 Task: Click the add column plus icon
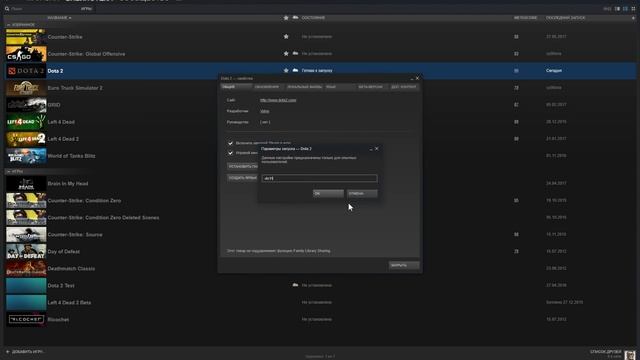pyautogui.click(x=633, y=18)
